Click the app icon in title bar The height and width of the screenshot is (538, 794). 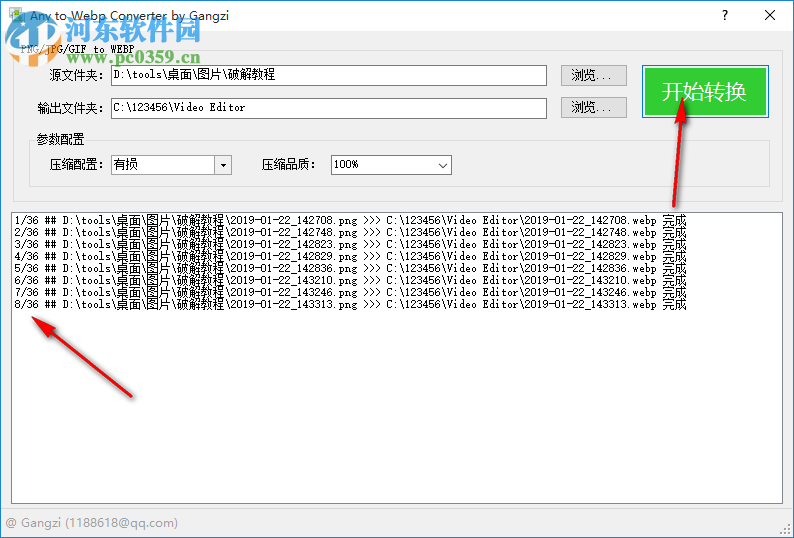coord(16,14)
